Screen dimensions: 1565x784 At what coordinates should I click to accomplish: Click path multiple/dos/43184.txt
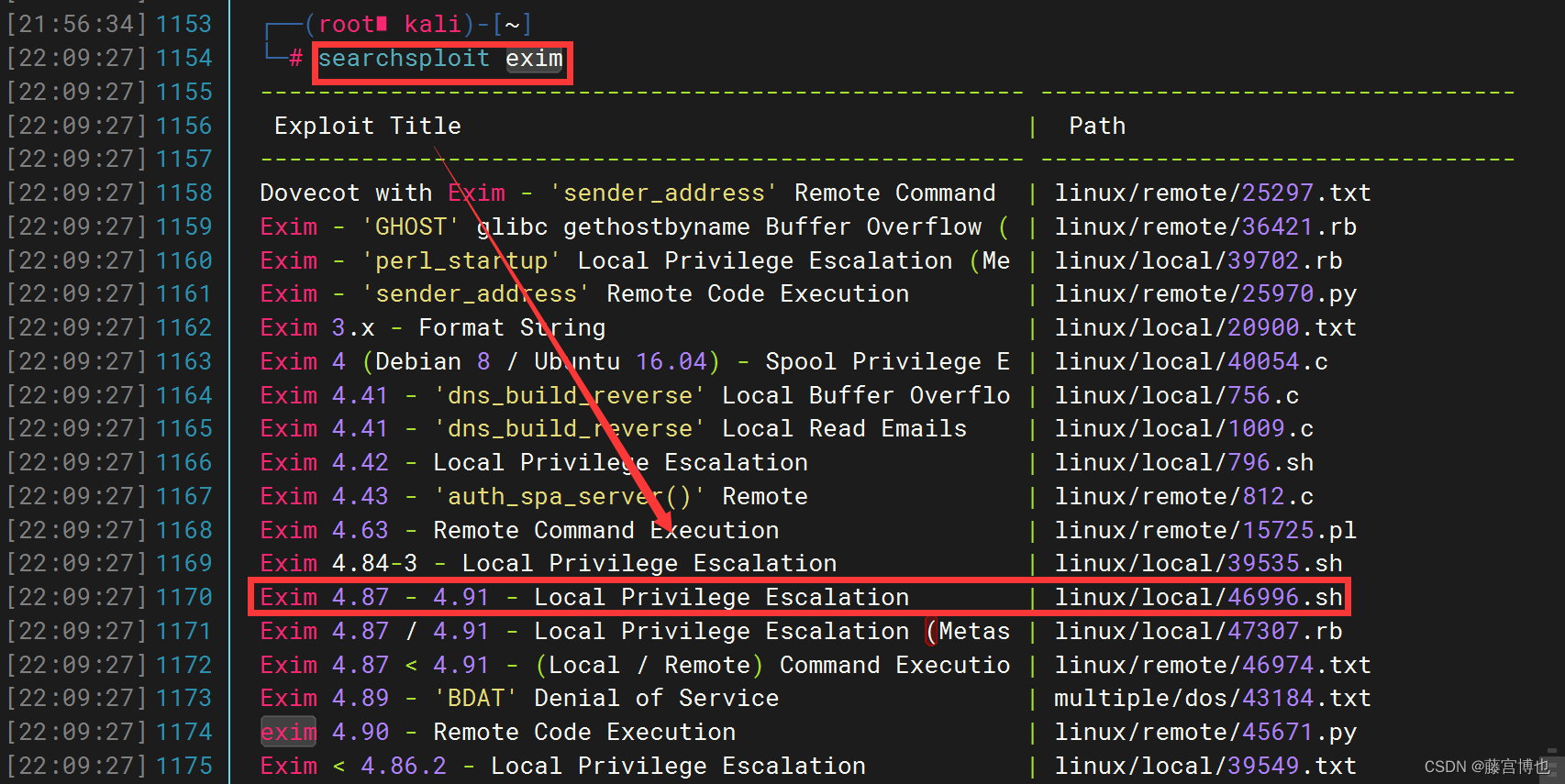(x=1212, y=698)
